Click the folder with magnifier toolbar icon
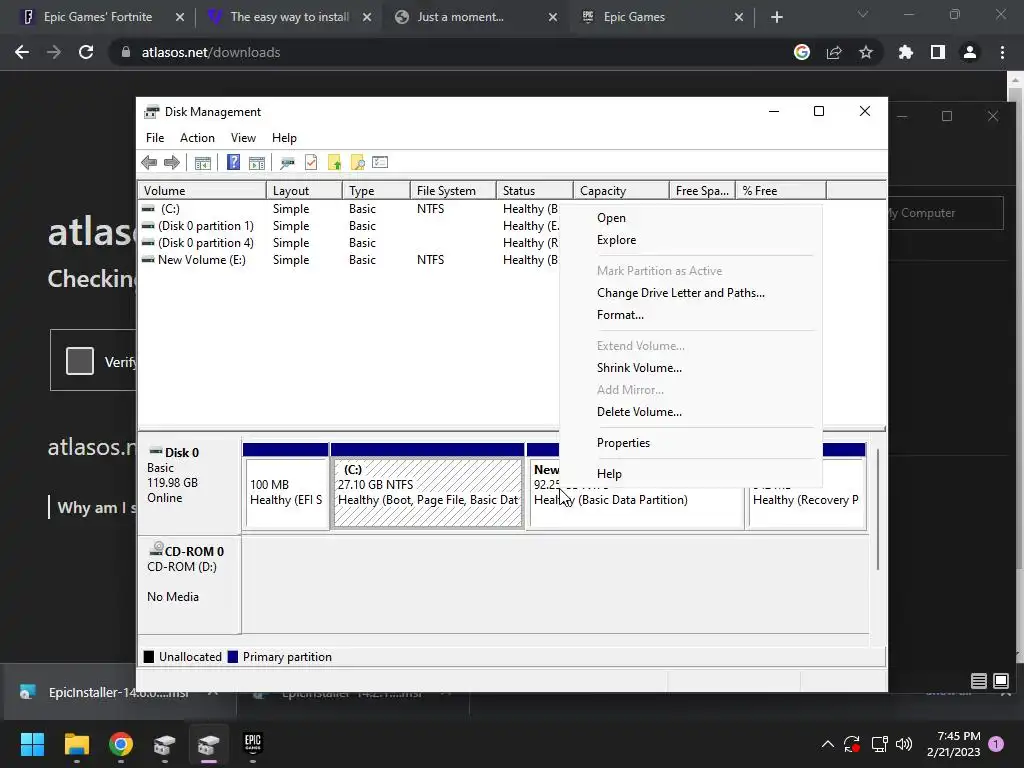The height and width of the screenshot is (768, 1024). coord(357,163)
